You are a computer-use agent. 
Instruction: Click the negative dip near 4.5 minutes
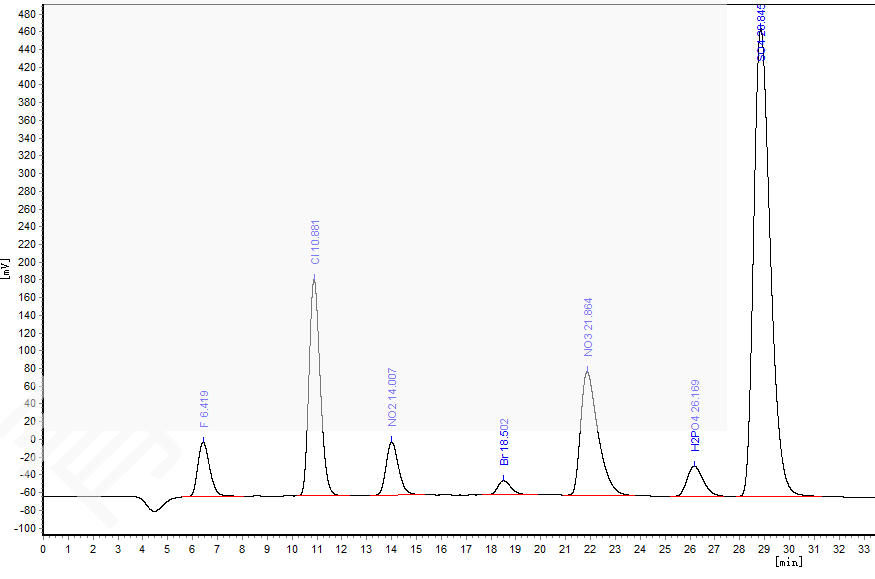154,511
